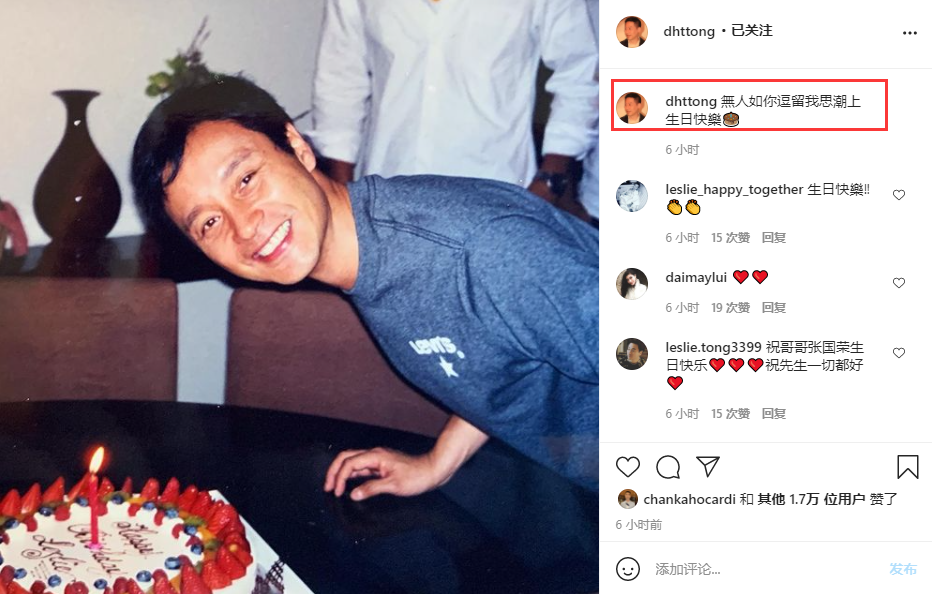The image size is (932, 594).
Task: Open the three-dot more options menu
Action: click(x=909, y=33)
